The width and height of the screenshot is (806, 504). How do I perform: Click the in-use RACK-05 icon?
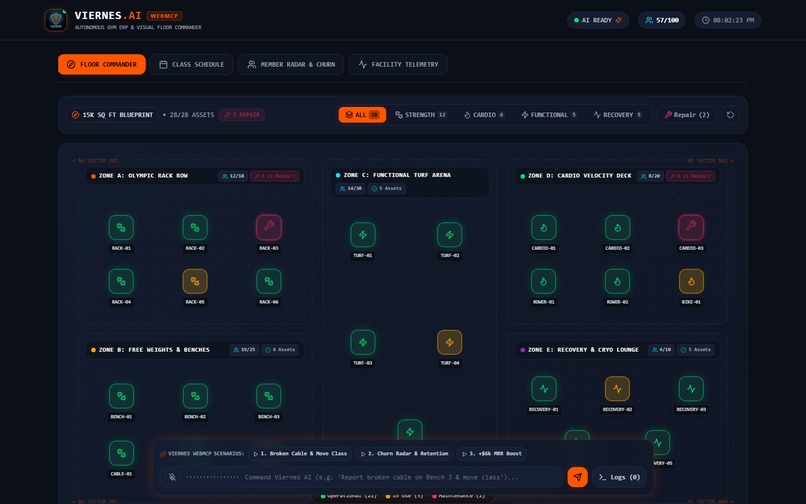[x=195, y=281]
